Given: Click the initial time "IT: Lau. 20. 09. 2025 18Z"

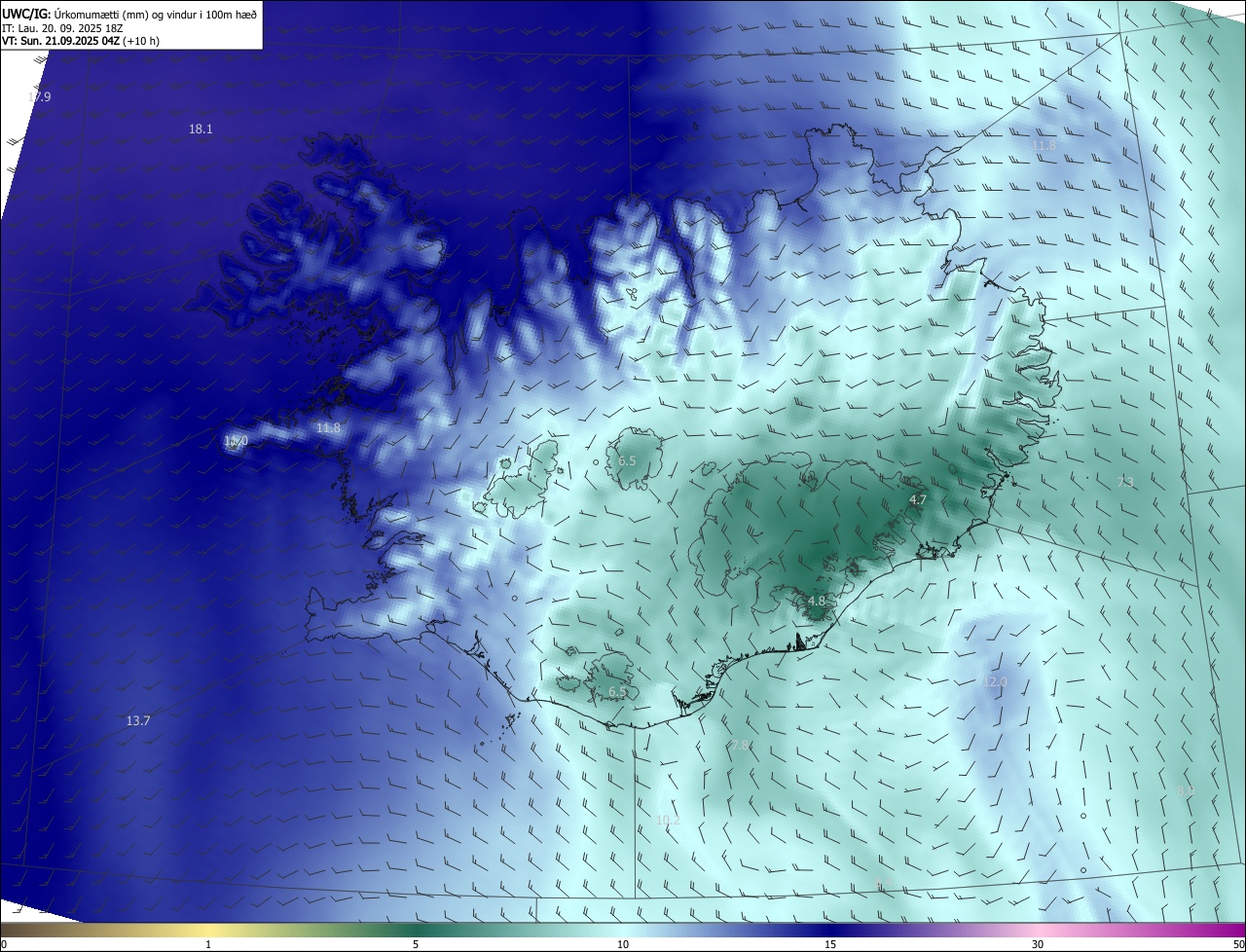Looking at the screenshot, I should pyautogui.click(x=63, y=28).
